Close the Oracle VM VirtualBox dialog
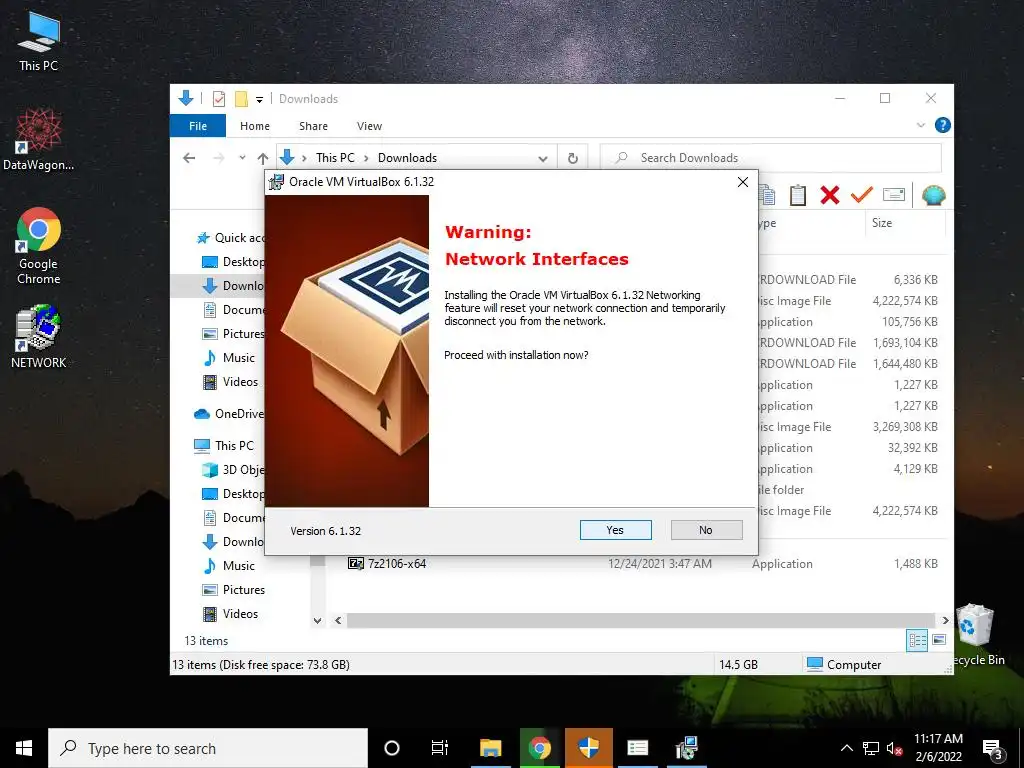Viewport: 1024px width, 768px height. point(743,182)
